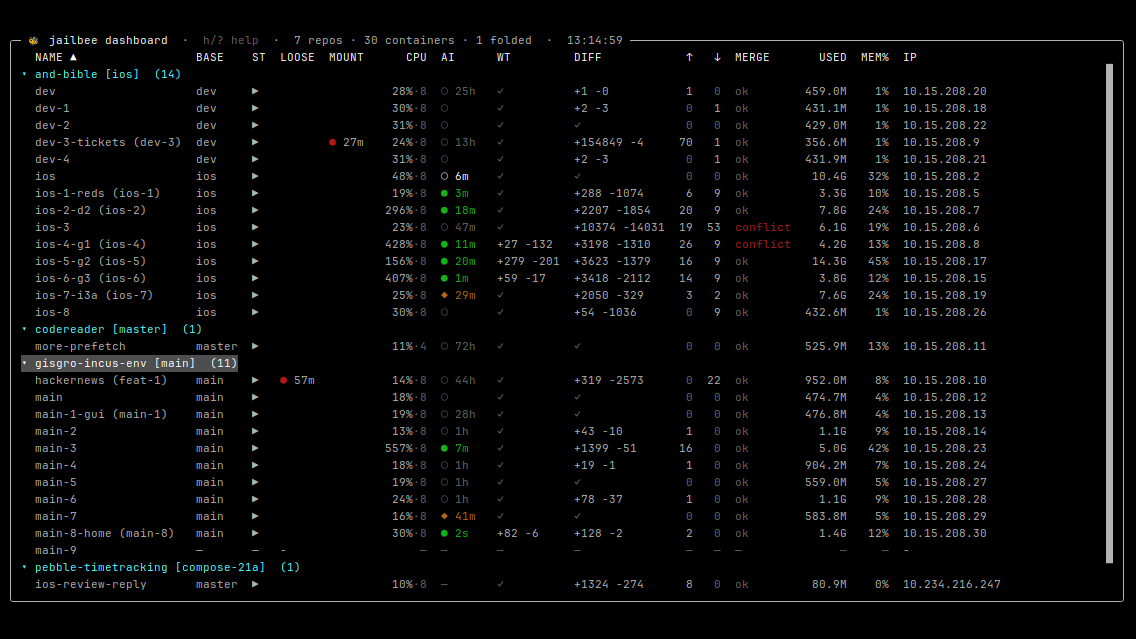Screen dimensions: 1136x639
Task: Click the orange diamond AI marker for main-7
Action: [444, 517]
